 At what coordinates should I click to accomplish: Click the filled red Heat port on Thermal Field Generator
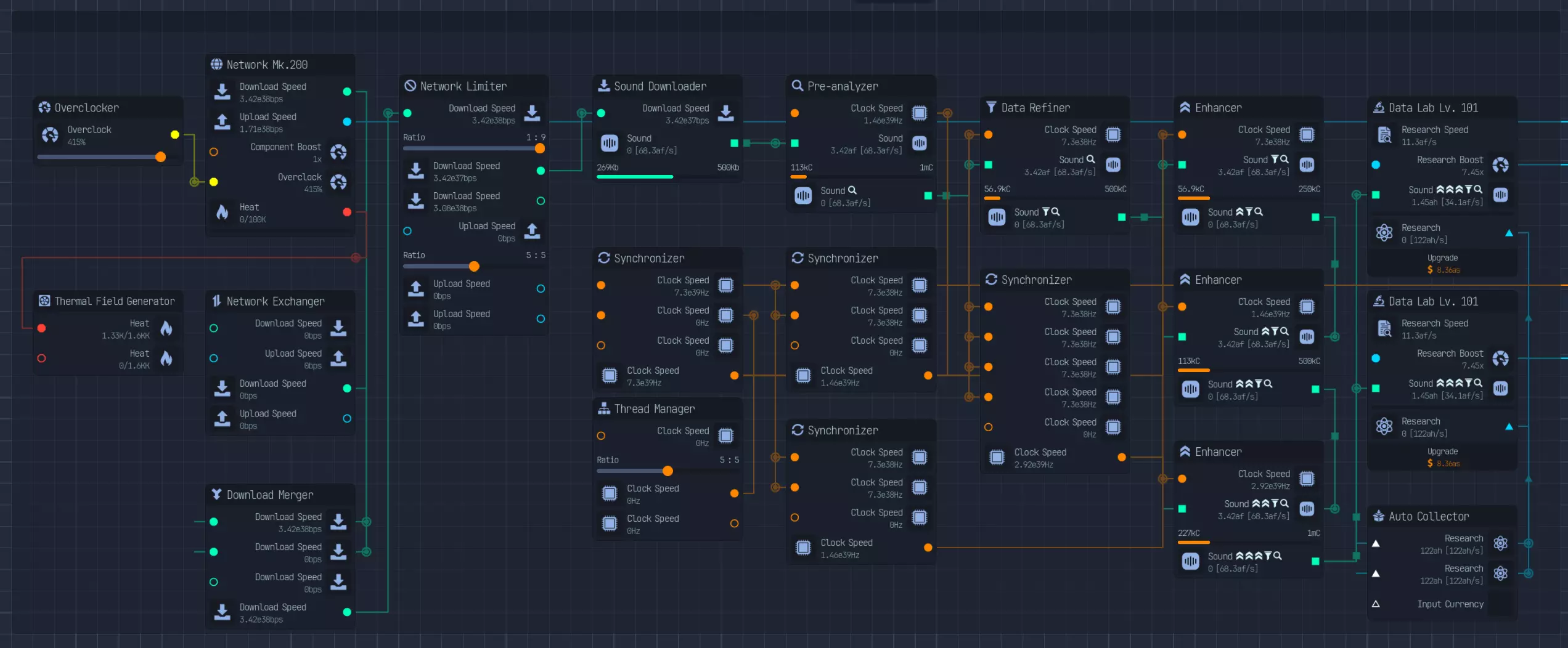(41, 328)
